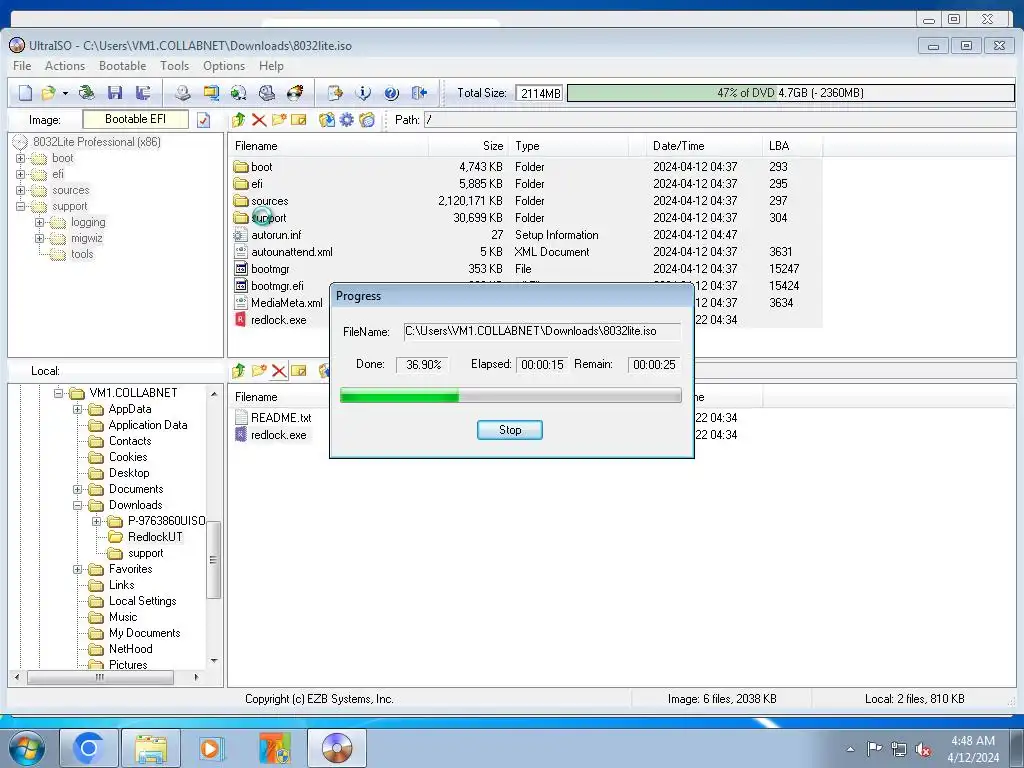Click the Open file toolbar icon
Viewport: 1024px width, 768px height.
(x=48, y=93)
